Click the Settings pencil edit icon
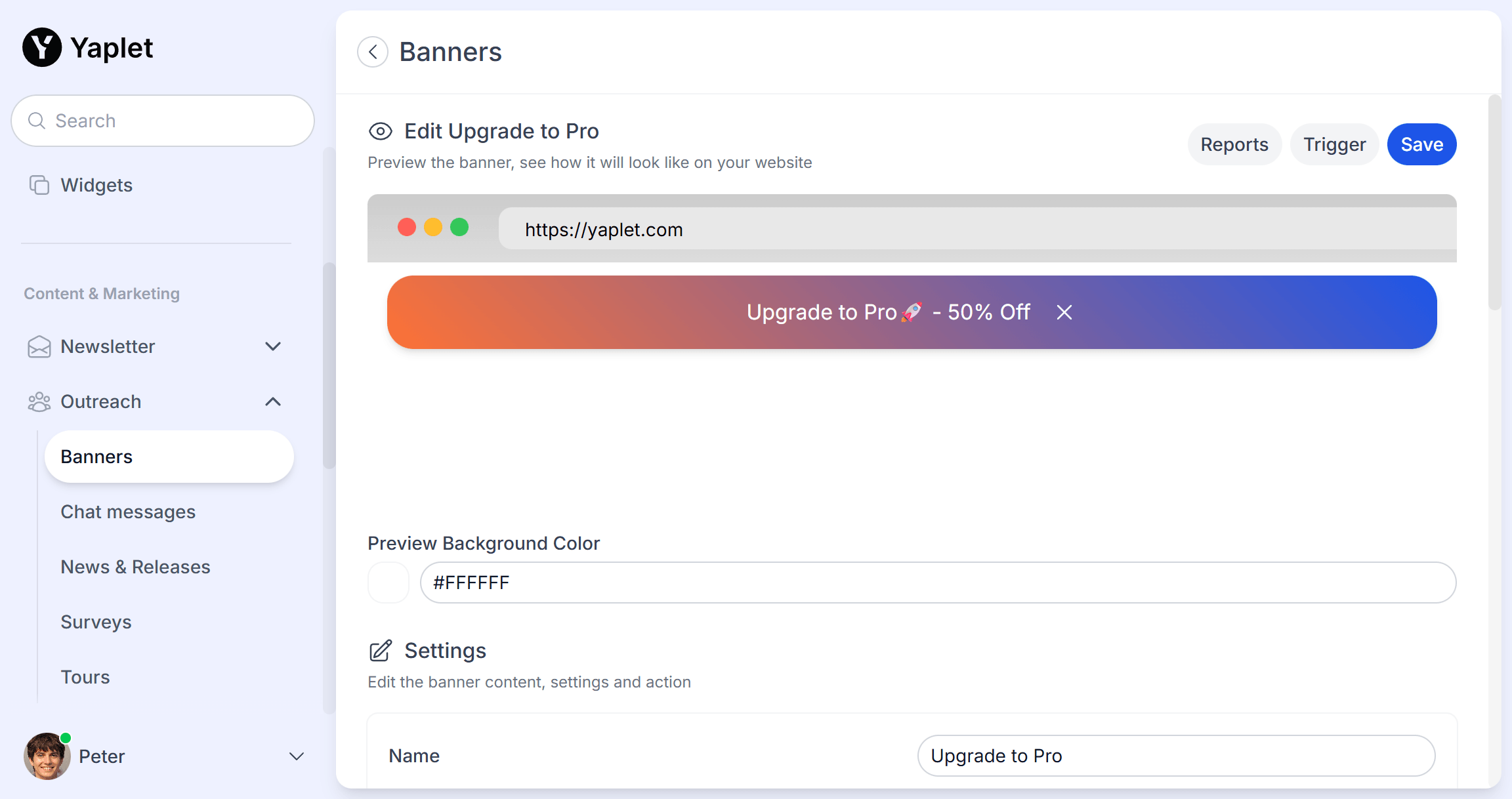 coord(381,651)
